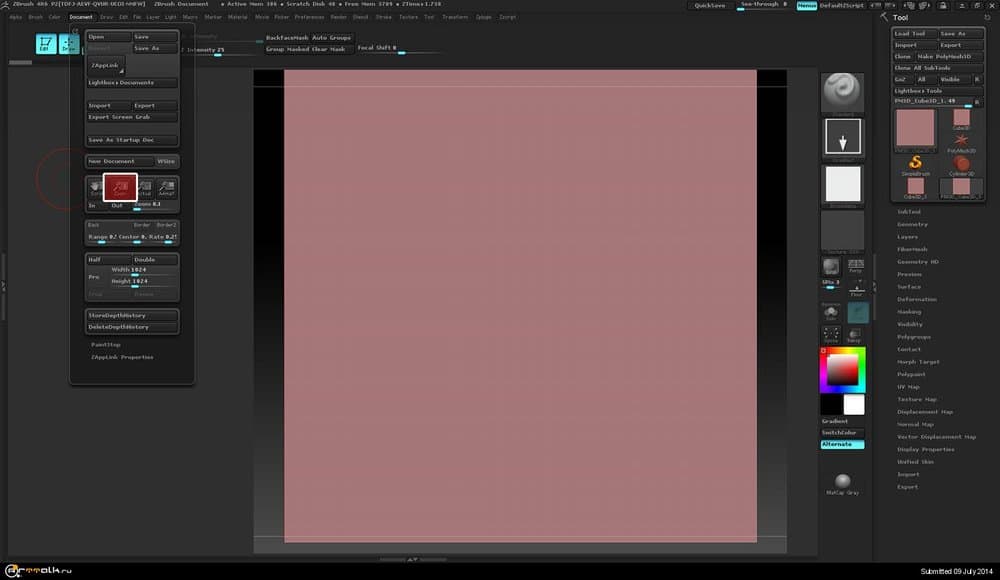
Task: Expand the Masking section
Action: click(x=909, y=312)
